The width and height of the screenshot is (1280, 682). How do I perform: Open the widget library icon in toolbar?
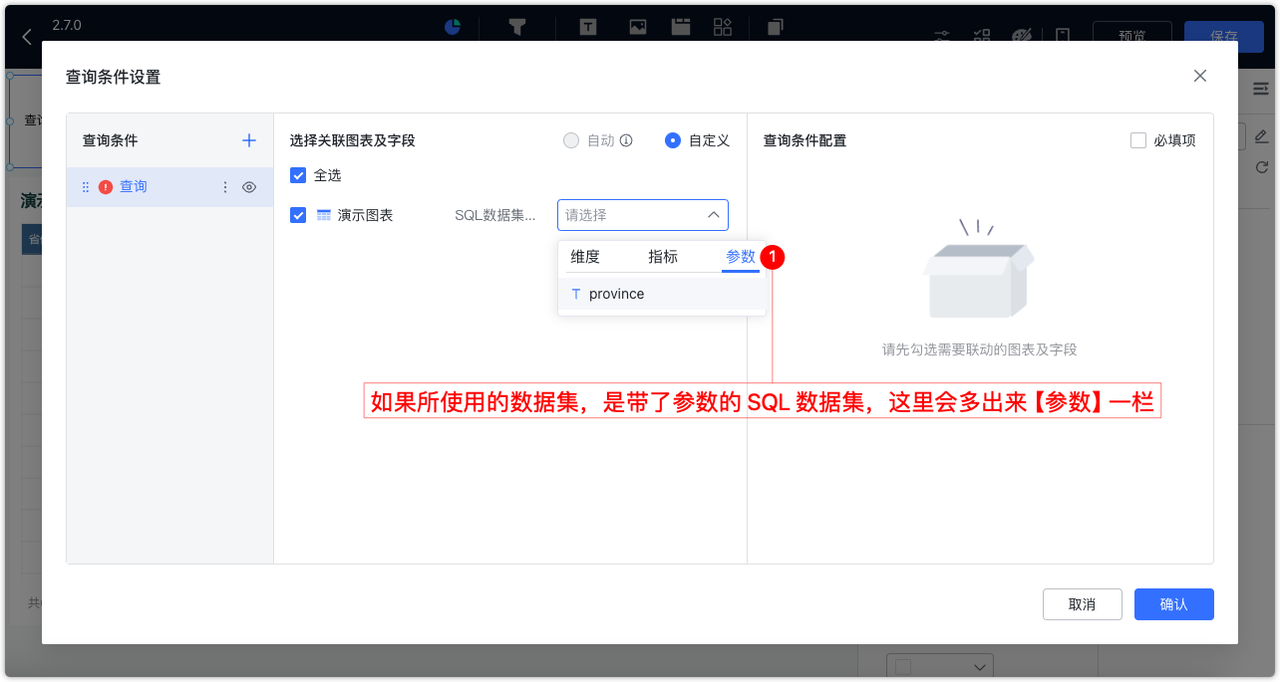[x=724, y=27]
